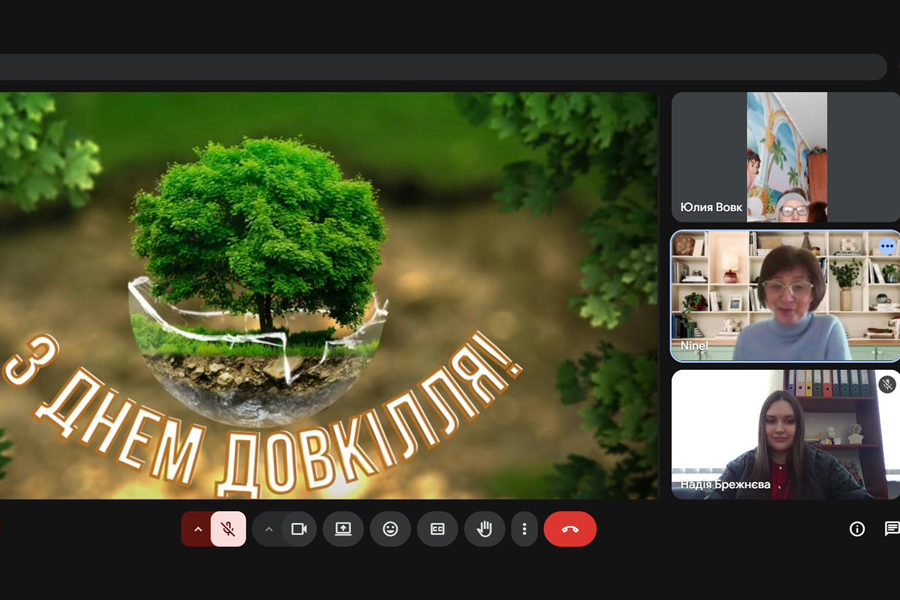Viewport: 900px width, 600px height.
Task: Open audio settings arrow beside microphone
Action: click(197, 529)
